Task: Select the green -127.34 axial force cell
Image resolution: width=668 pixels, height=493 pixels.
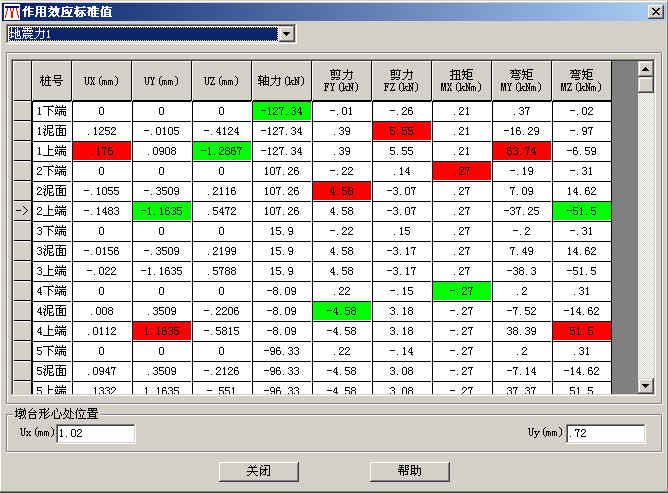Action: [x=281, y=111]
